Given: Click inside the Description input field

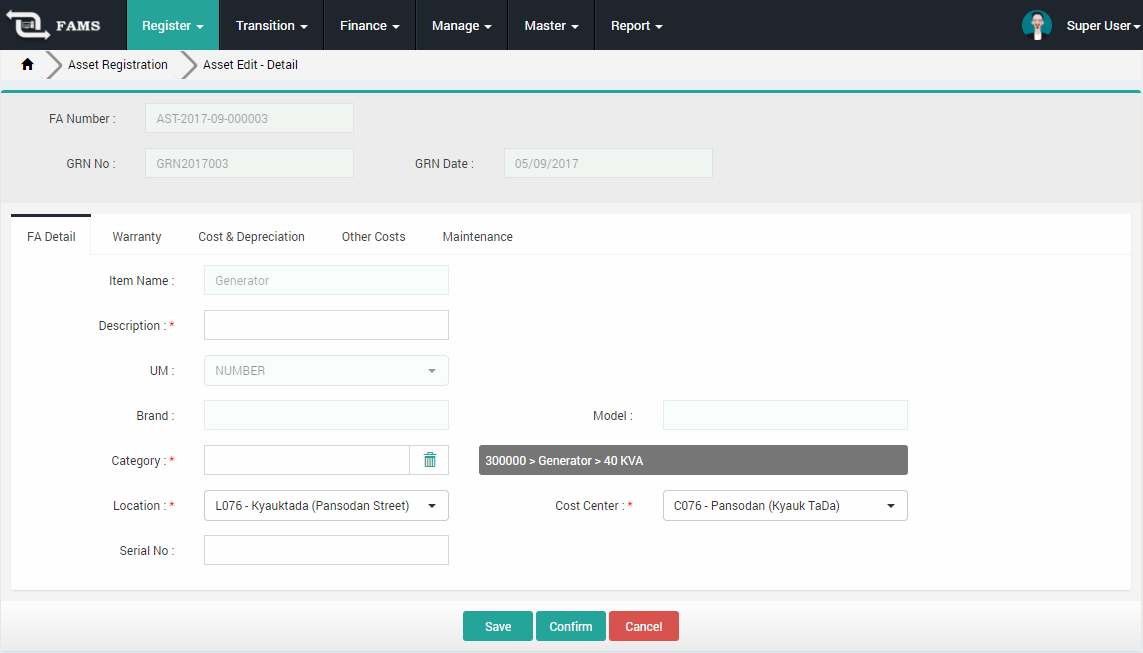Looking at the screenshot, I should click(x=325, y=324).
